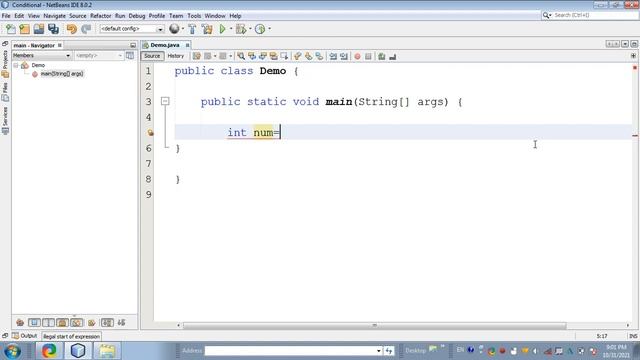Toggle Show Fields filter in Navigator
The height and width of the screenshot is (360, 640).
click(x=34, y=322)
